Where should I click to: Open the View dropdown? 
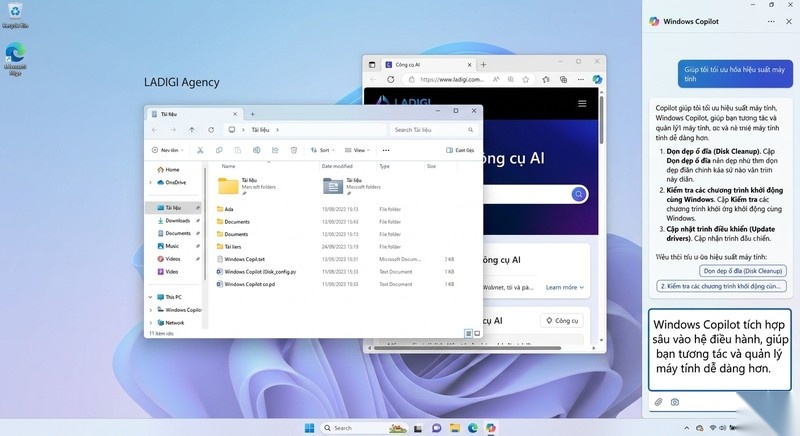357,150
